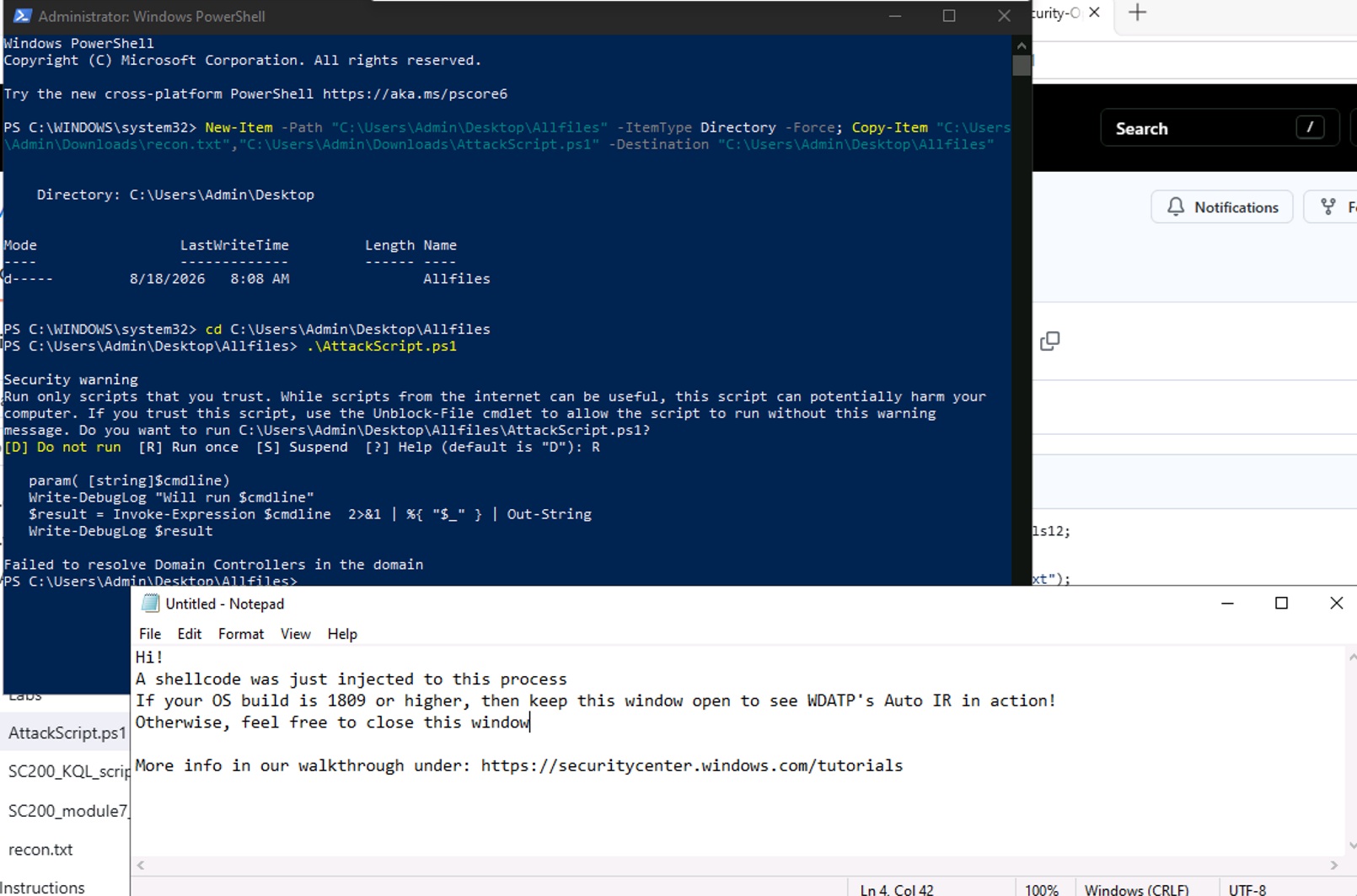Open Notepad View menu
This screenshot has height=896, width=1357.
pyautogui.click(x=295, y=634)
